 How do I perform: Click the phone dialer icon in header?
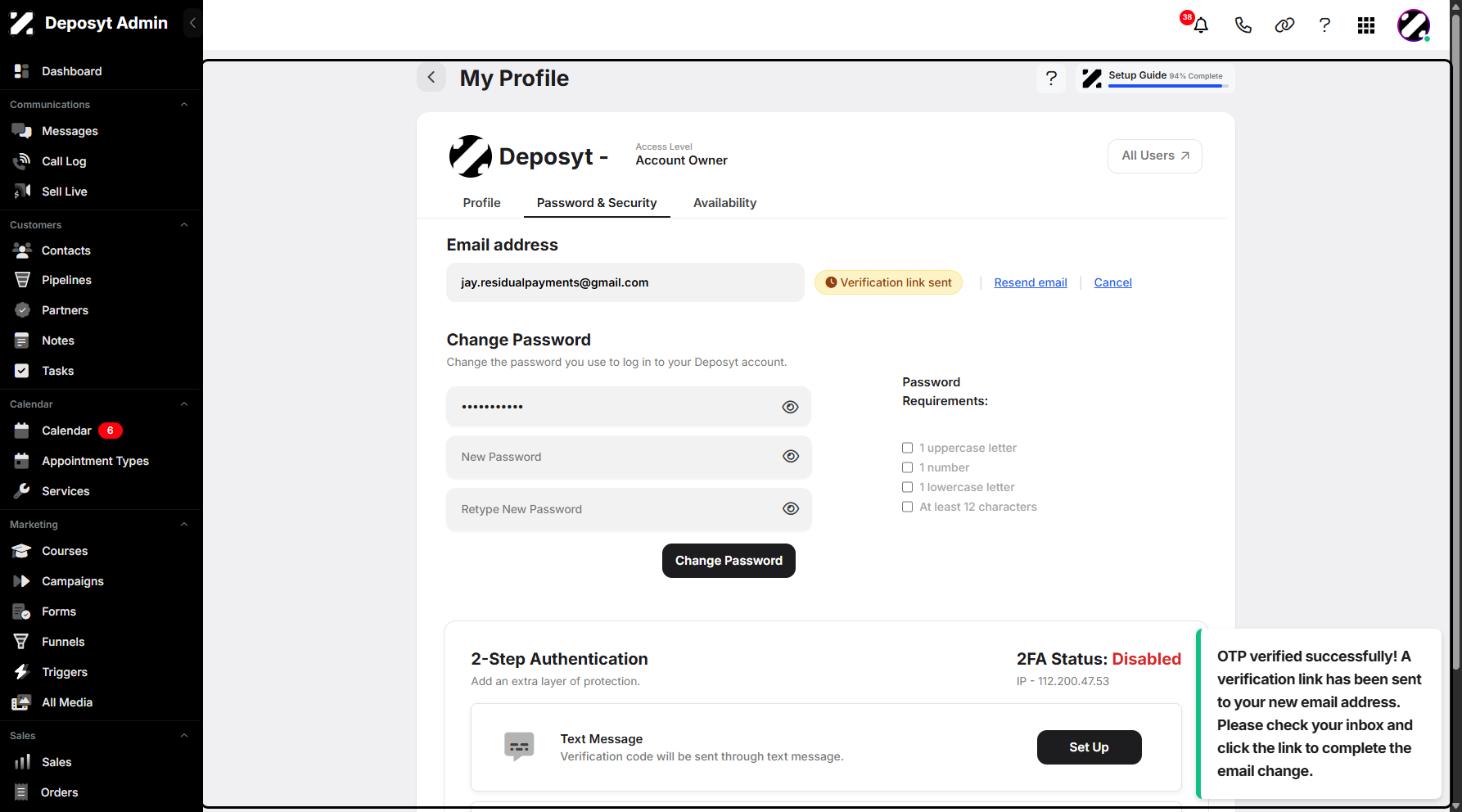[x=1243, y=25]
